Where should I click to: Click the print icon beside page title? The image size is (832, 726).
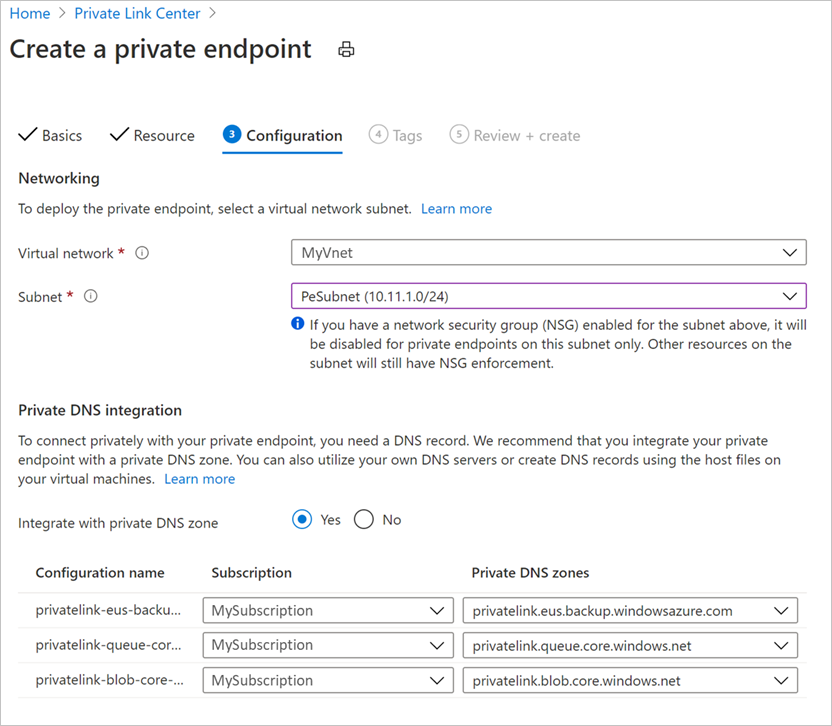(x=346, y=49)
